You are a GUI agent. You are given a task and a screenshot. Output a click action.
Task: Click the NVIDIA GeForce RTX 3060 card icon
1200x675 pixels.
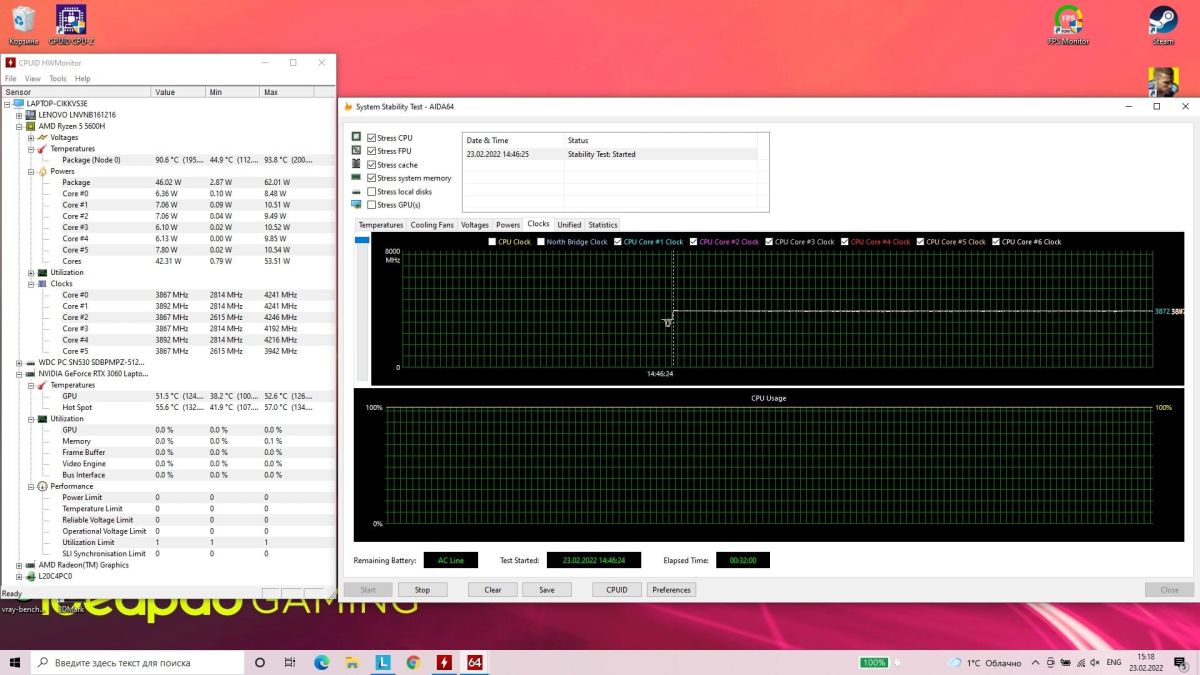coord(31,373)
